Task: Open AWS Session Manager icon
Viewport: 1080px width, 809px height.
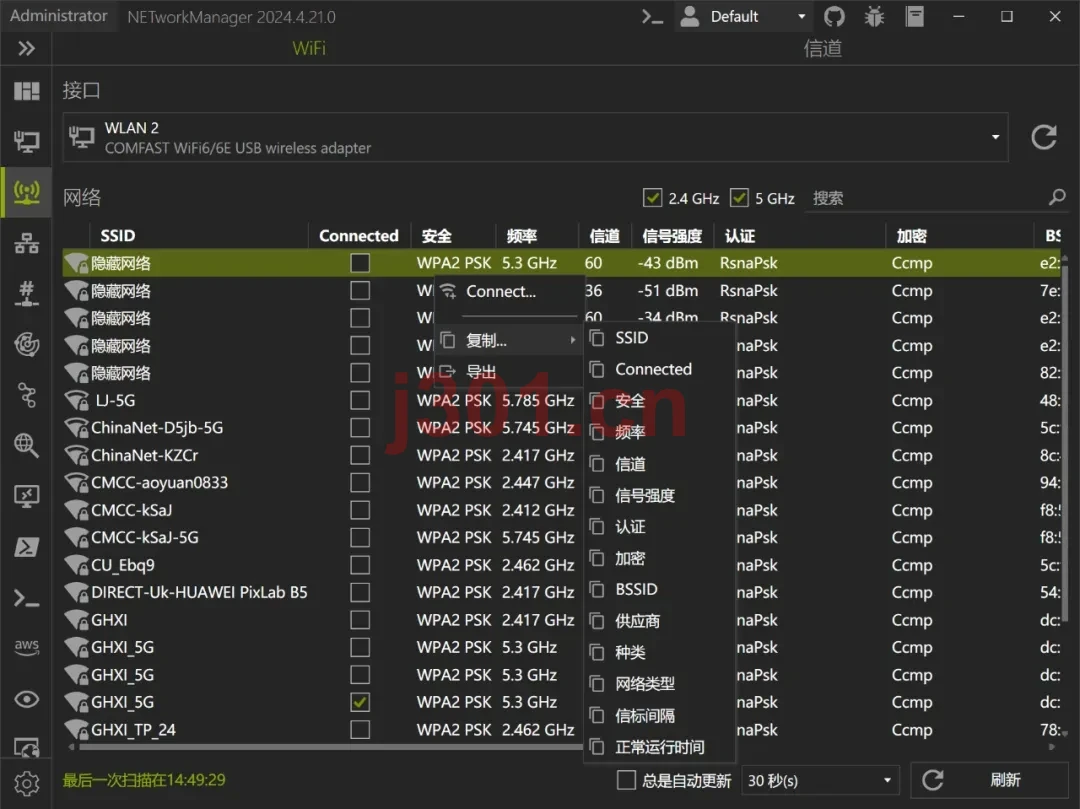Action: (26, 647)
